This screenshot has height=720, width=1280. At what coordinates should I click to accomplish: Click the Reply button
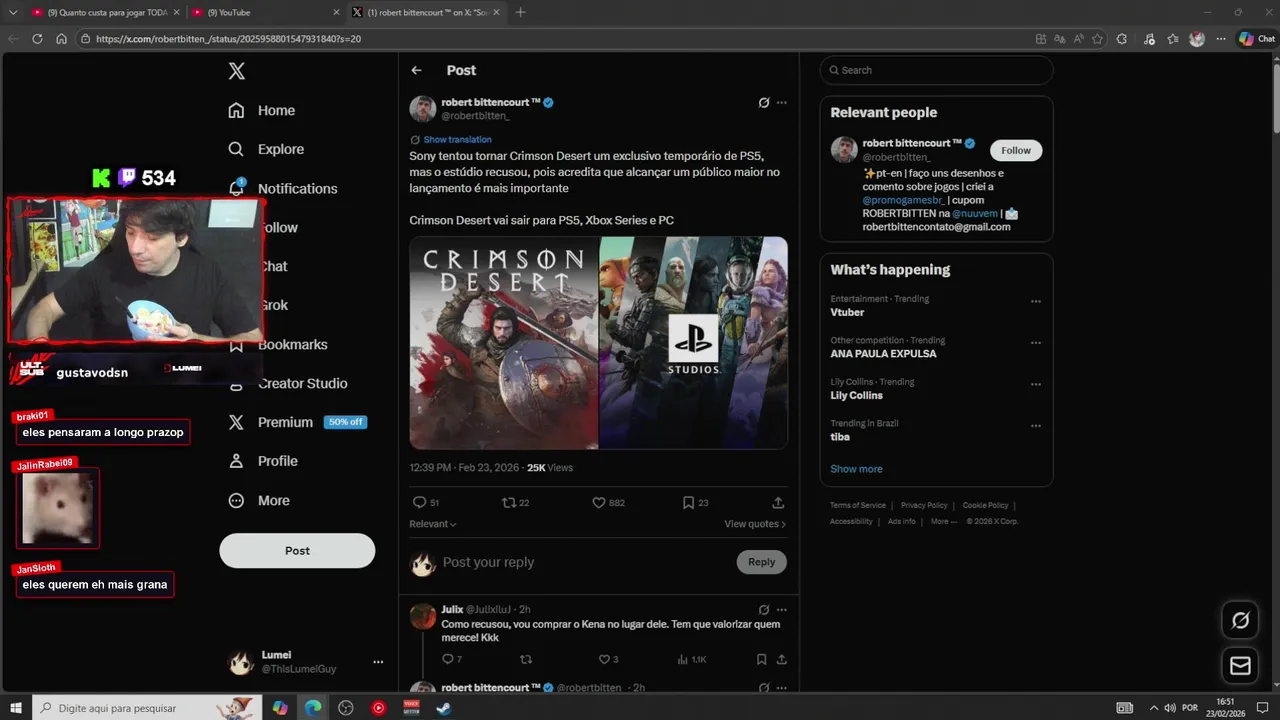pos(761,562)
